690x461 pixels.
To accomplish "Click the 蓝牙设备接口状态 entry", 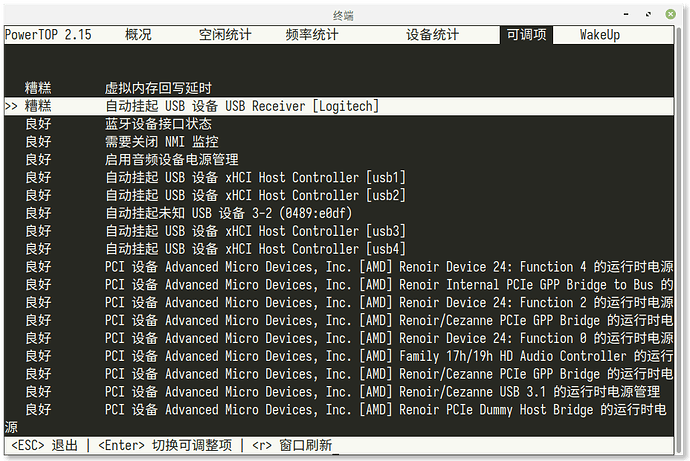I will [158, 124].
